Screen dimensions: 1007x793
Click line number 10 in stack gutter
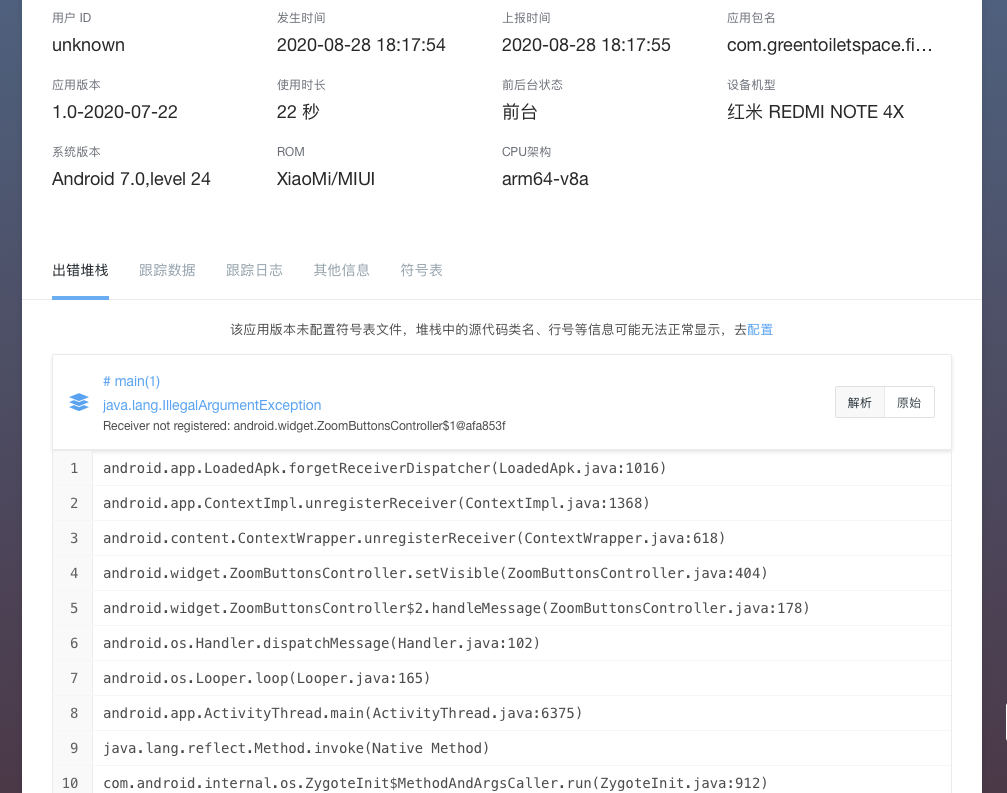point(70,783)
